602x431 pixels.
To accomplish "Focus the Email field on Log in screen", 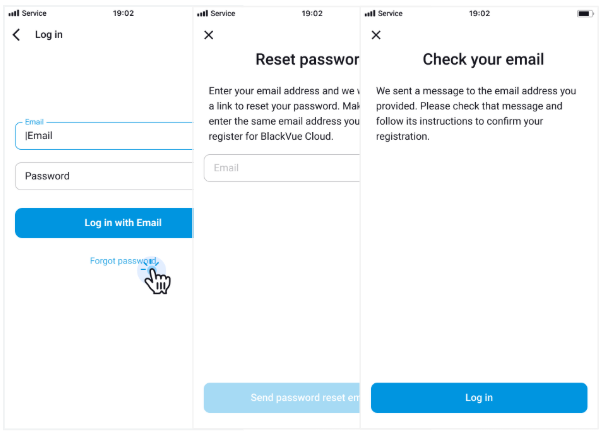I will (105, 136).
